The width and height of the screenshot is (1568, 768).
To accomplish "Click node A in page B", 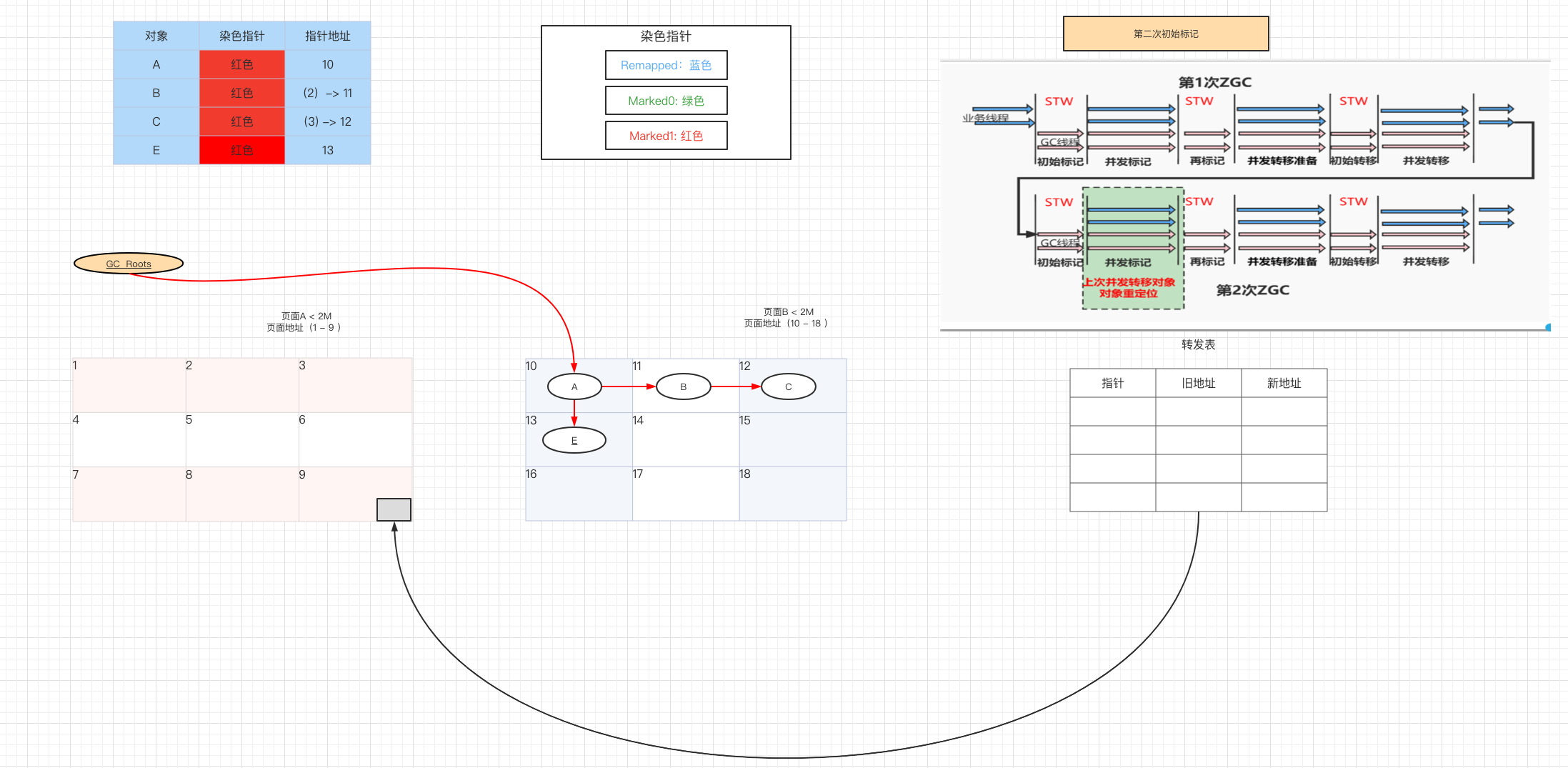I will click(574, 387).
